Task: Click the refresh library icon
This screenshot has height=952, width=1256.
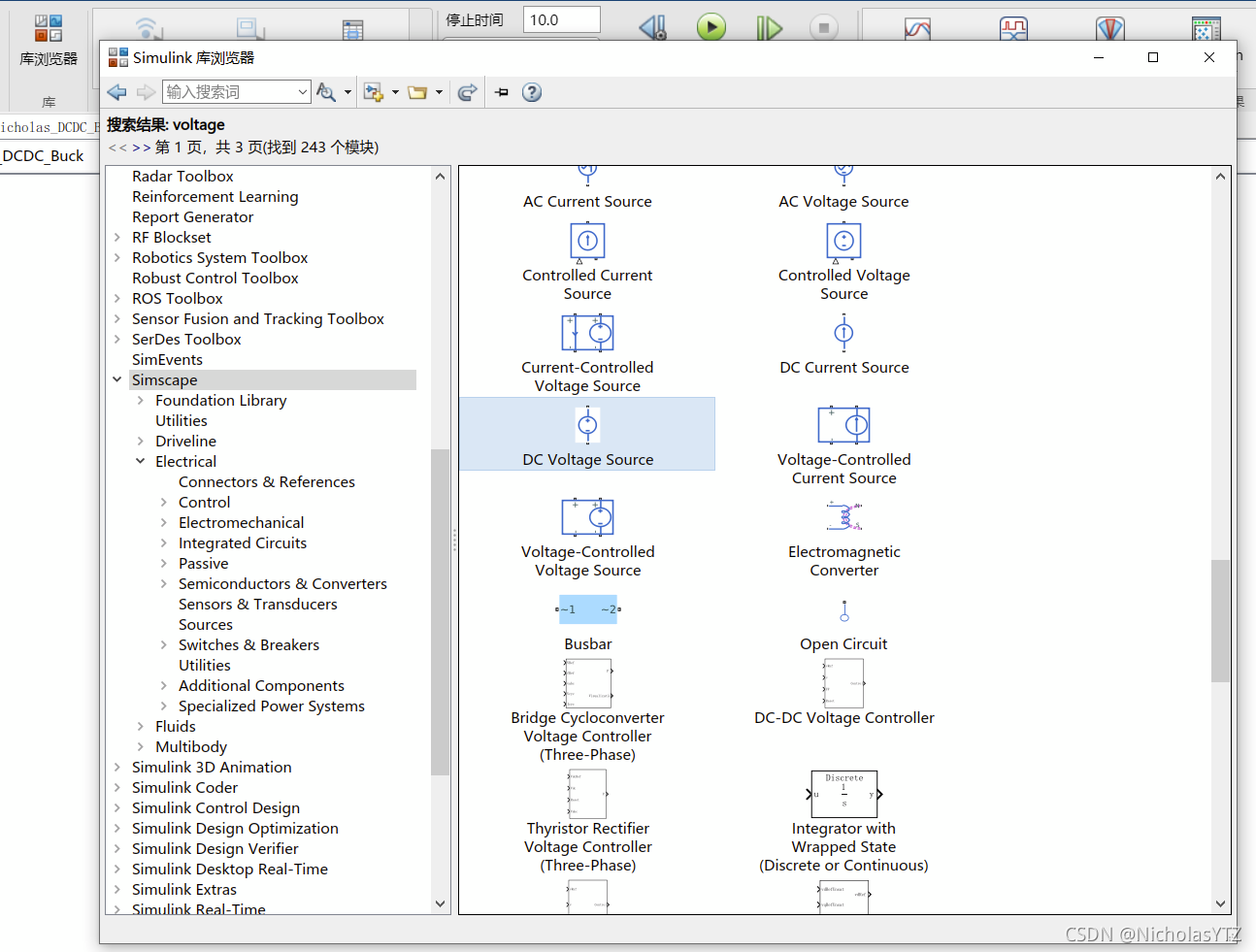Action: click(x=468, y=92)
